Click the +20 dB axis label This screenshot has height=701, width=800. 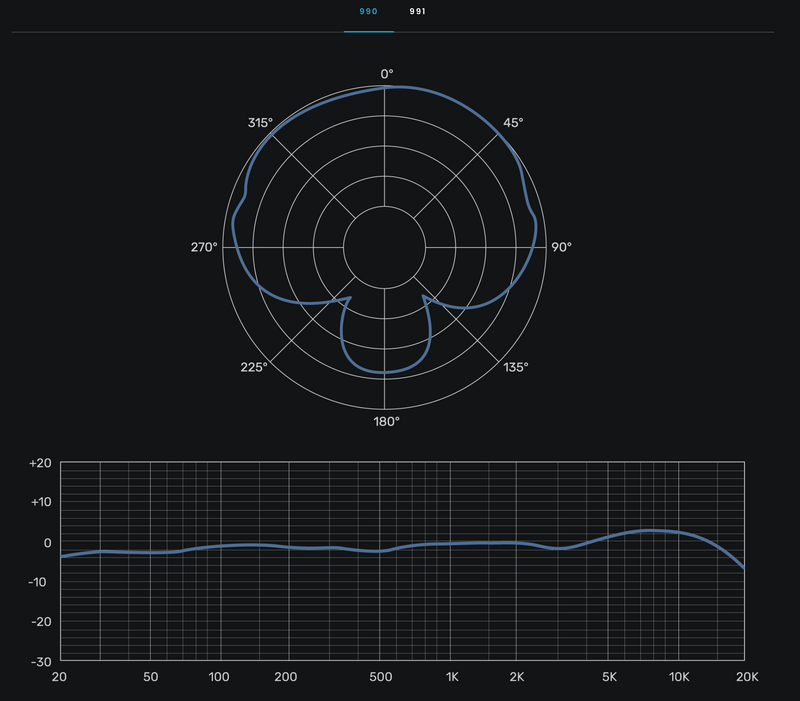tap(40, 463)
